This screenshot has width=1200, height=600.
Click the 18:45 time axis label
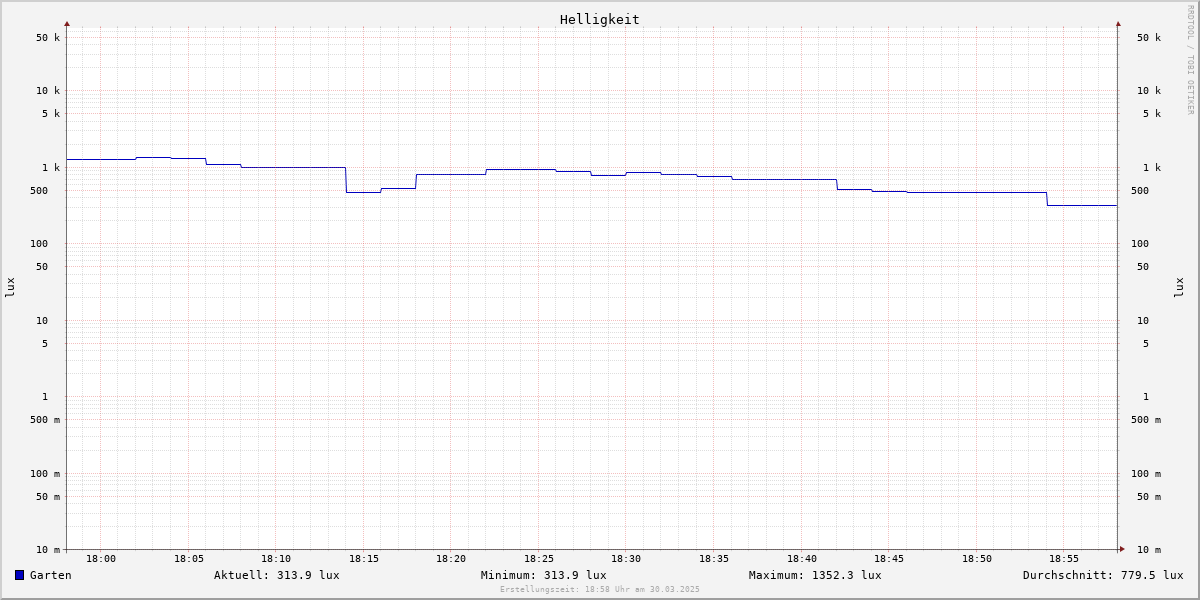889,559
